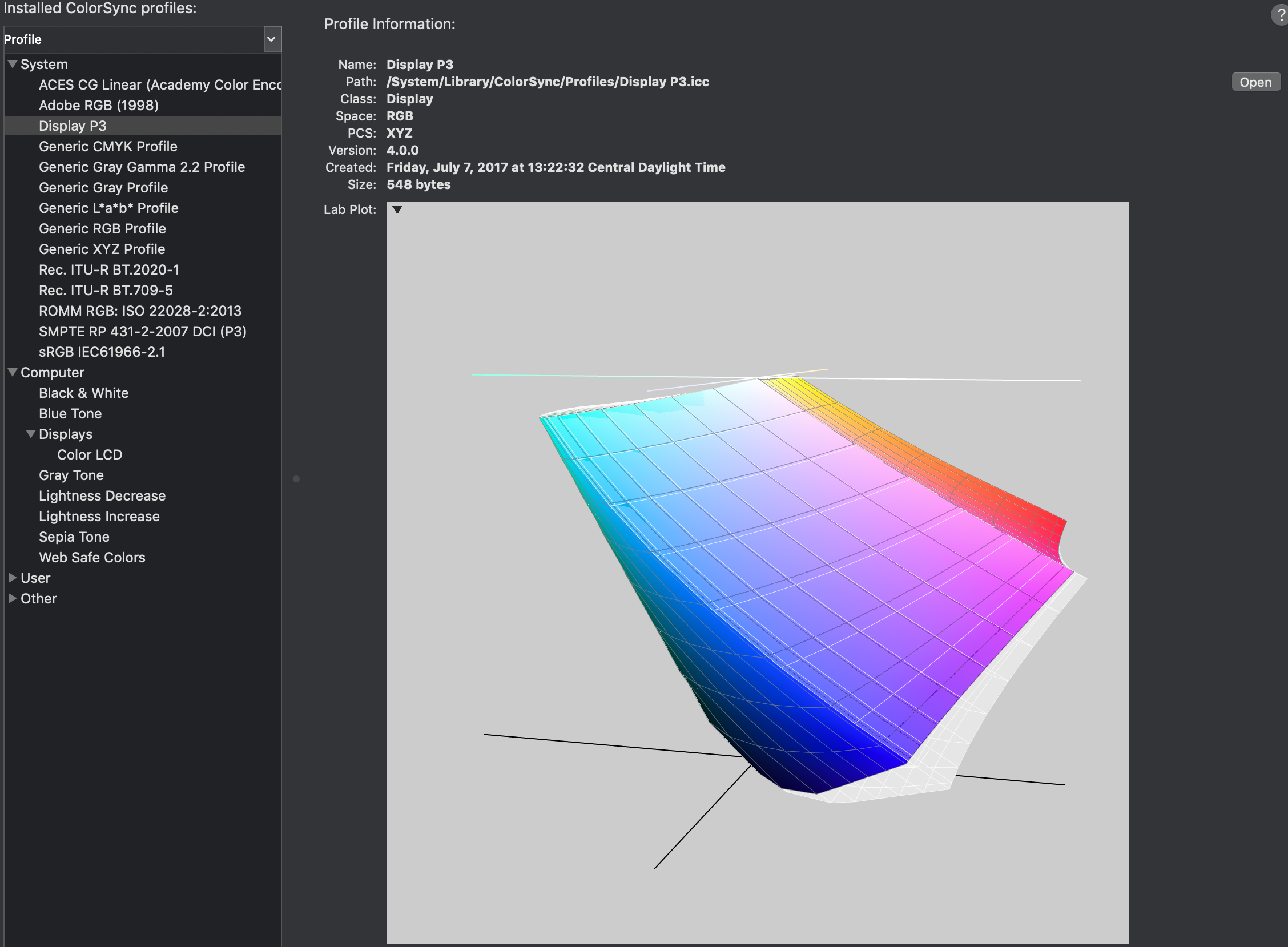Expand the User profiles group
The image size is (1288, 947).
pyautogui.click(x=11, y=577)
